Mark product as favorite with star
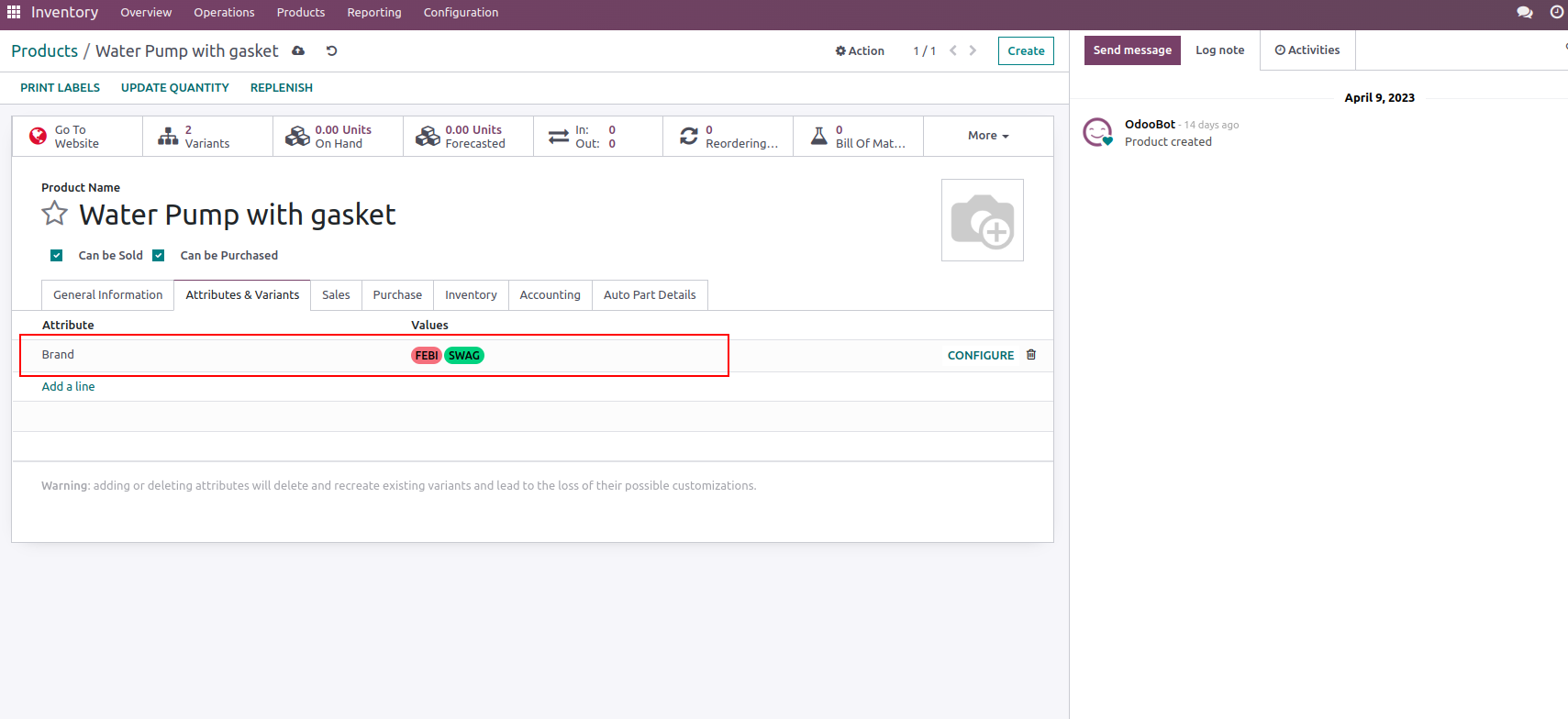 tap(55, 214)
